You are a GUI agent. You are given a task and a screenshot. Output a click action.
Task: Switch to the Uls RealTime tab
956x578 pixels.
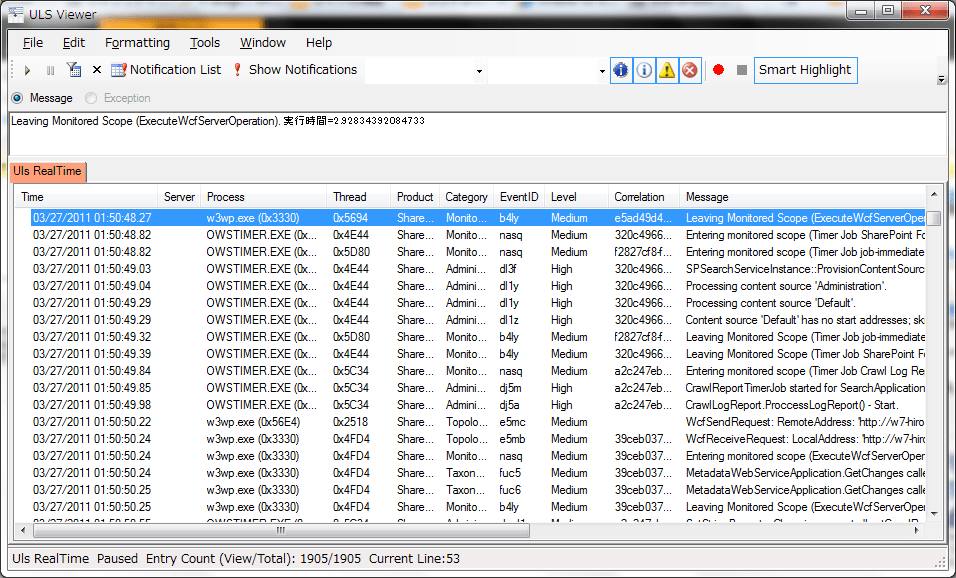tap(47, 172)
